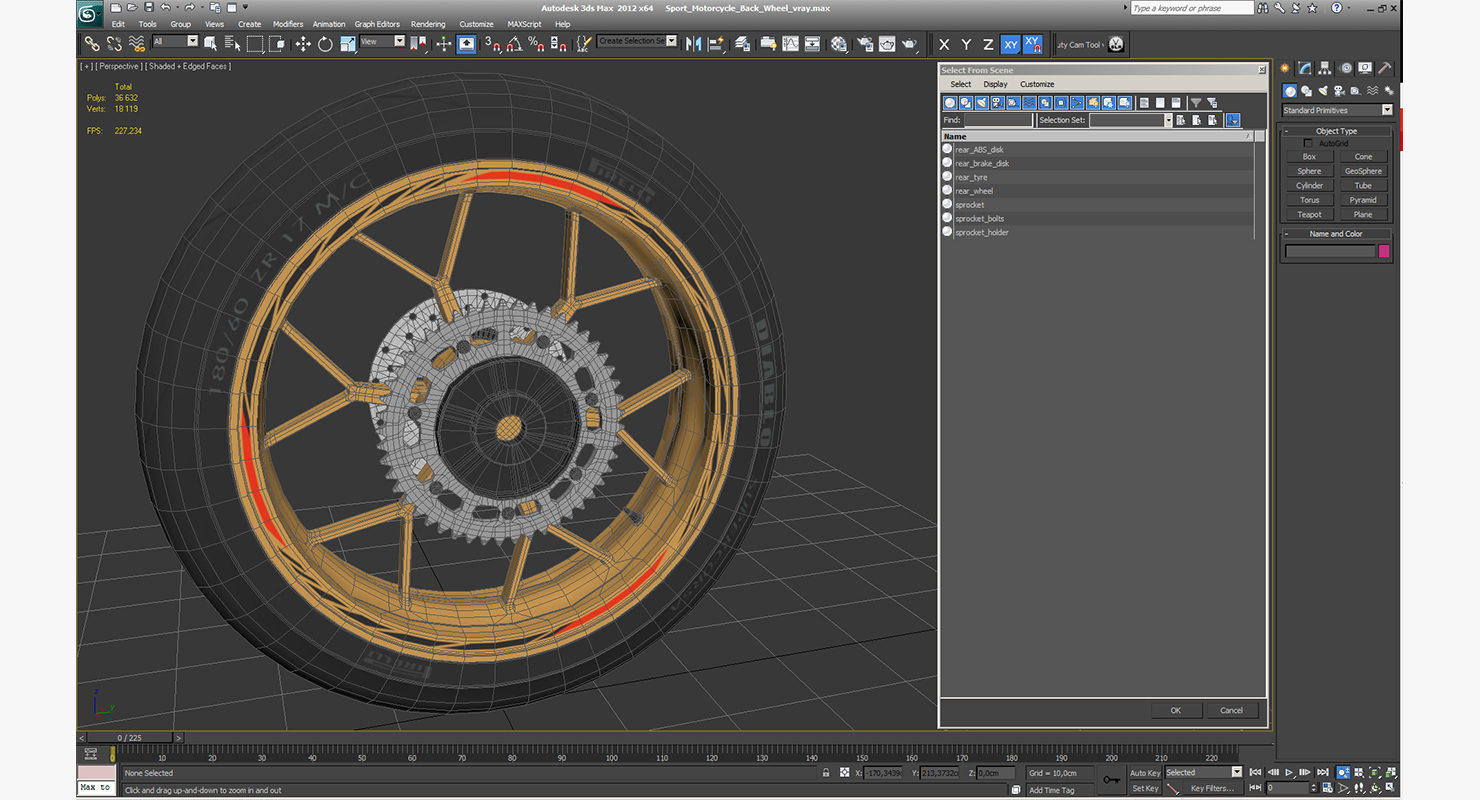Open the Select by Name tool
The width and height of the screenshot is (1480, 800).
tap(232, 44)
